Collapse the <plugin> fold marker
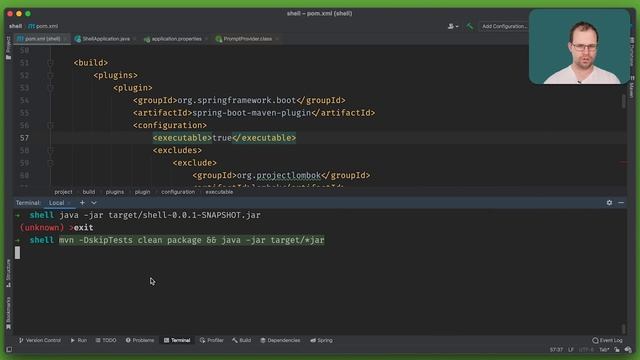 [50, 88]
